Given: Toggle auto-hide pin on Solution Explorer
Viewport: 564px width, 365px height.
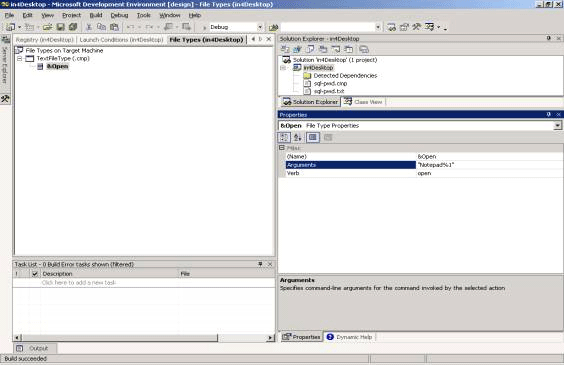Looking at the screenshot, I should (548, 38).
